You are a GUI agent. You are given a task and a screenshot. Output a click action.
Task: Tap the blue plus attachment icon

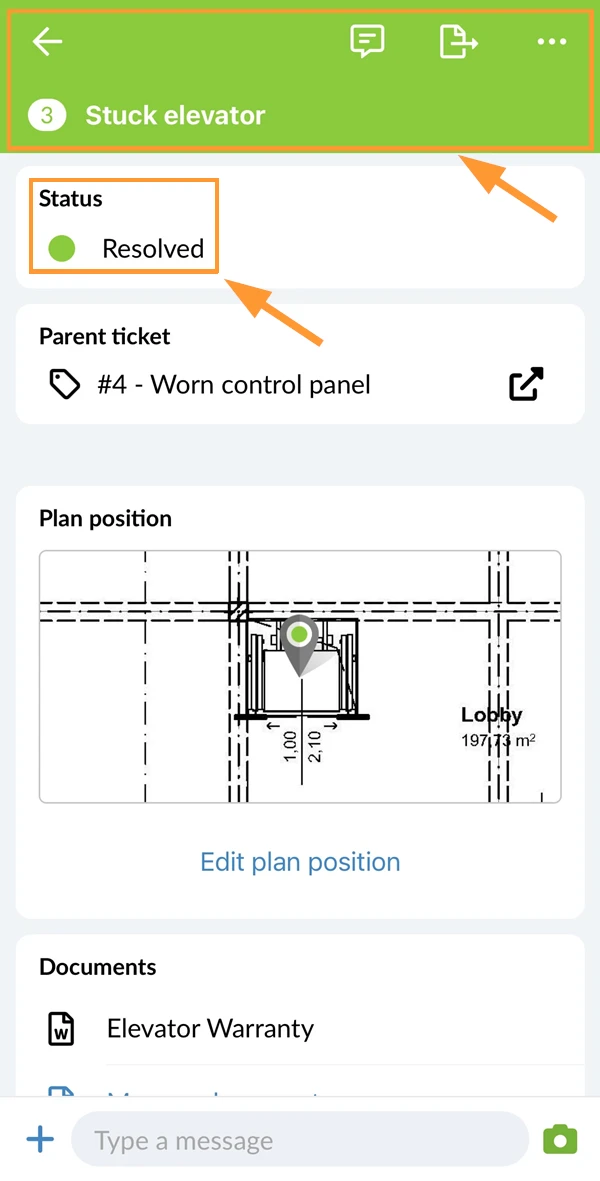[x=40, y=1140]
